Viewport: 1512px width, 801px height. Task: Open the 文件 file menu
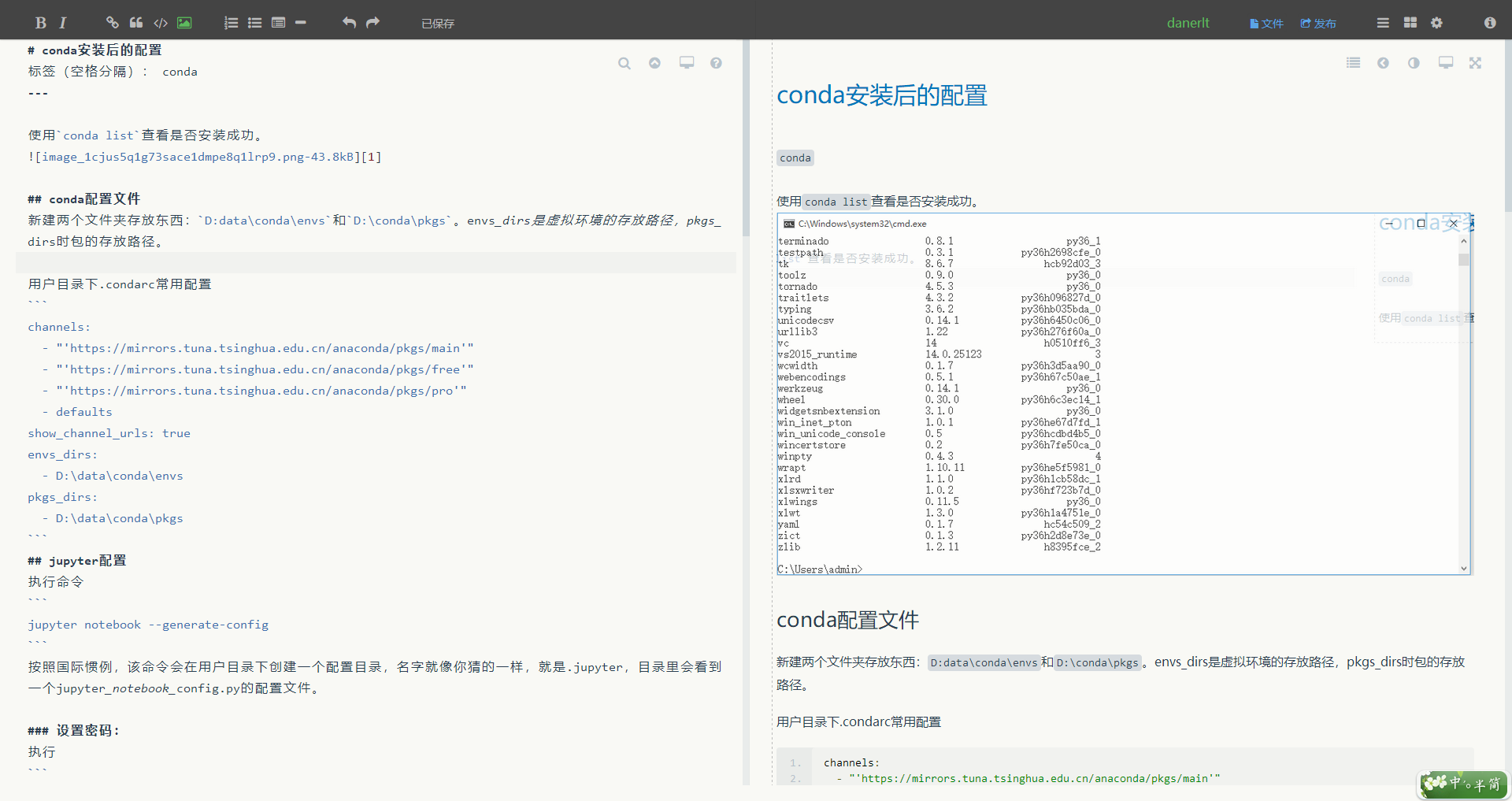[x=1266, y=24]
